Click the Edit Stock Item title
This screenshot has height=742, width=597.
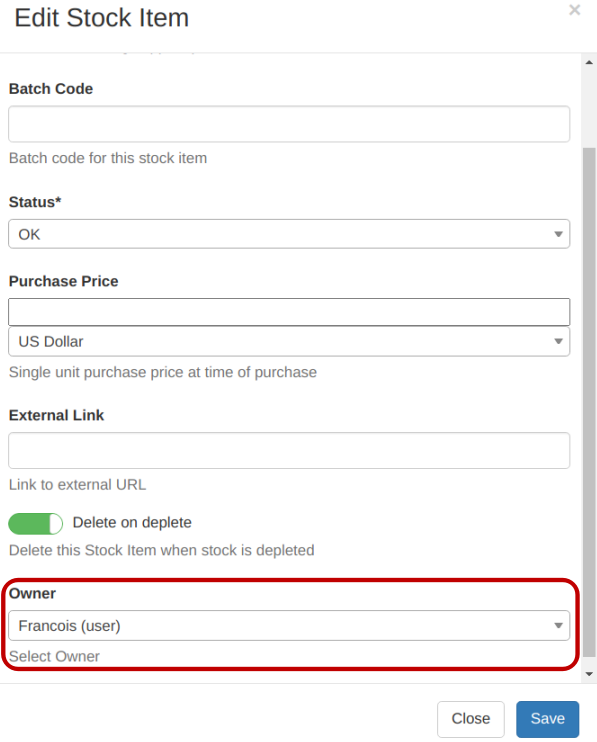[102, 18]
